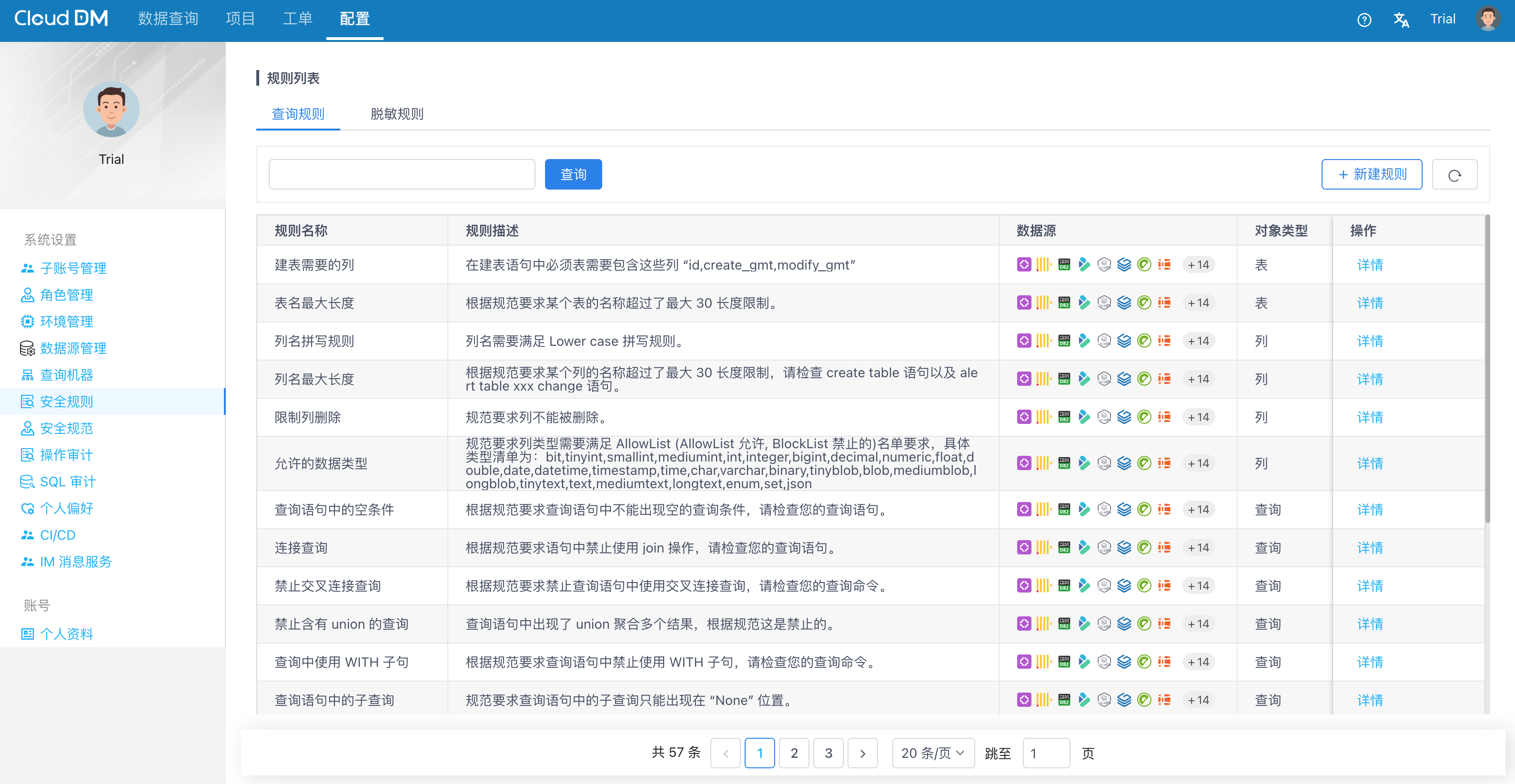Viewport: 1515px width, 784px height.
Task: Click the 表名最大长度 rule name cell
Action: point(352,303)
